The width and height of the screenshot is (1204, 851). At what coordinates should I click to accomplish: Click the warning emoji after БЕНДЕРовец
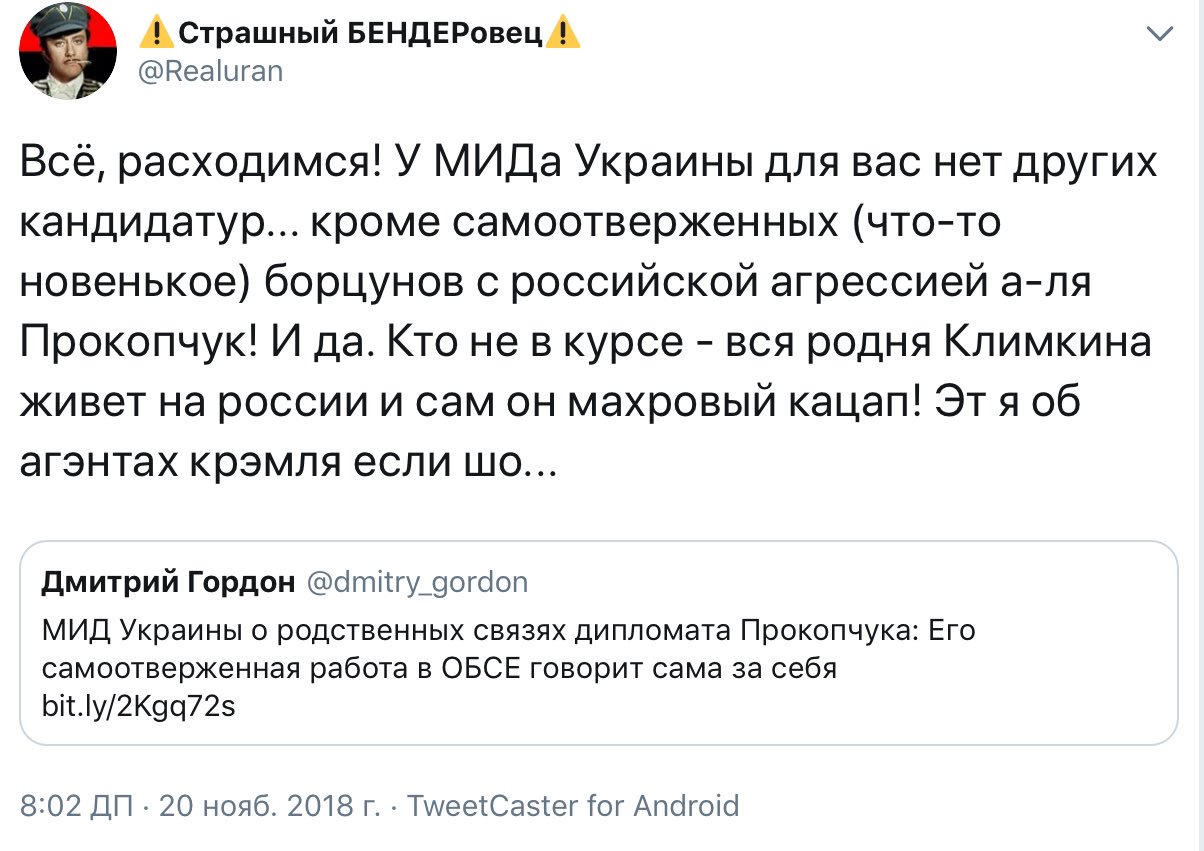tap(565, 35)
